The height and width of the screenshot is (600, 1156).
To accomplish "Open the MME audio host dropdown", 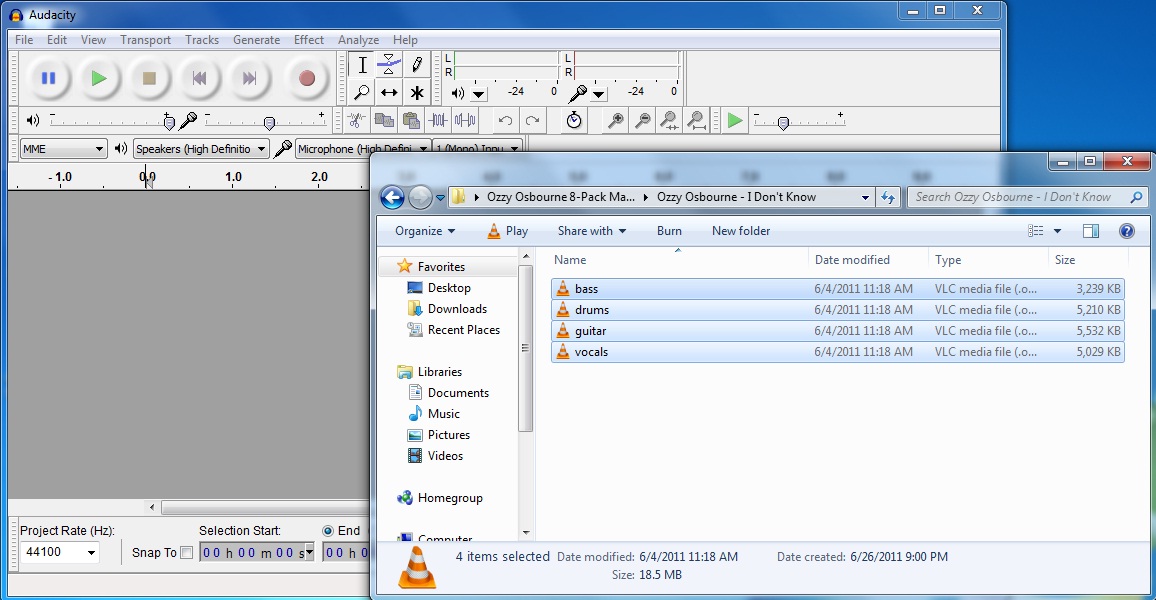I will [64, 149].
